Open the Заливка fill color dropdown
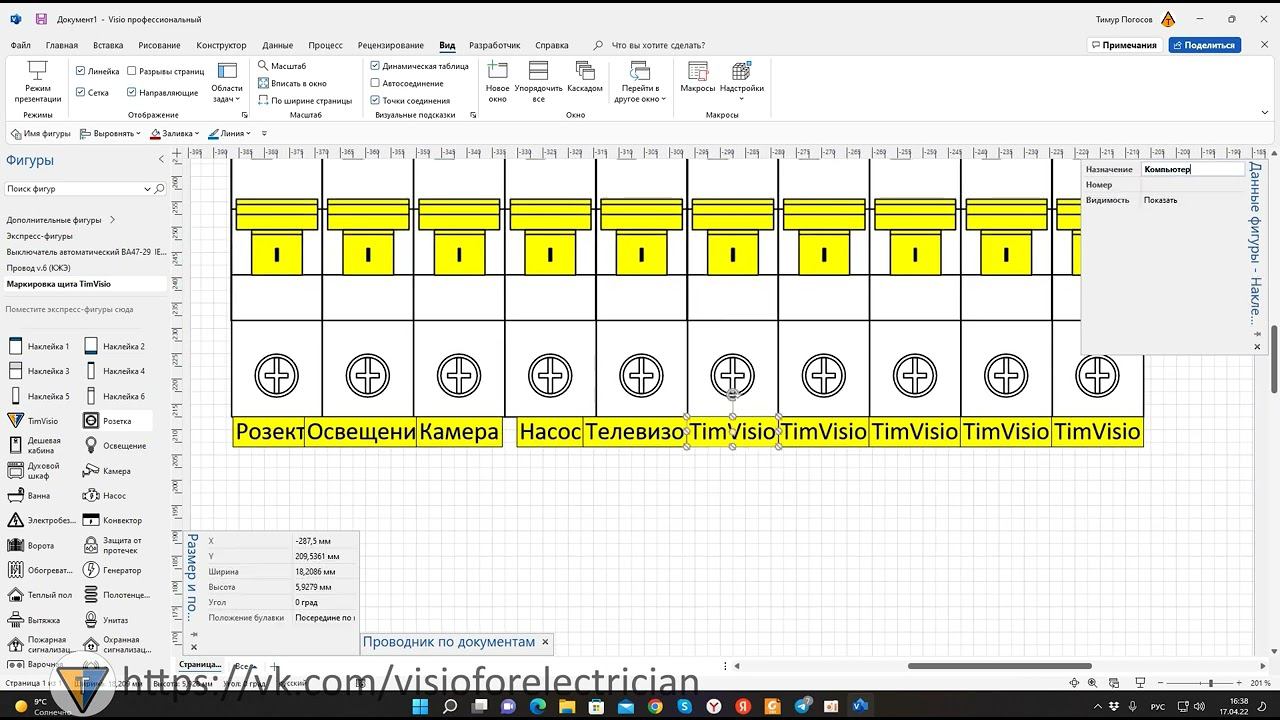Screen dimensions: 1280x720 tap(175, 133)
